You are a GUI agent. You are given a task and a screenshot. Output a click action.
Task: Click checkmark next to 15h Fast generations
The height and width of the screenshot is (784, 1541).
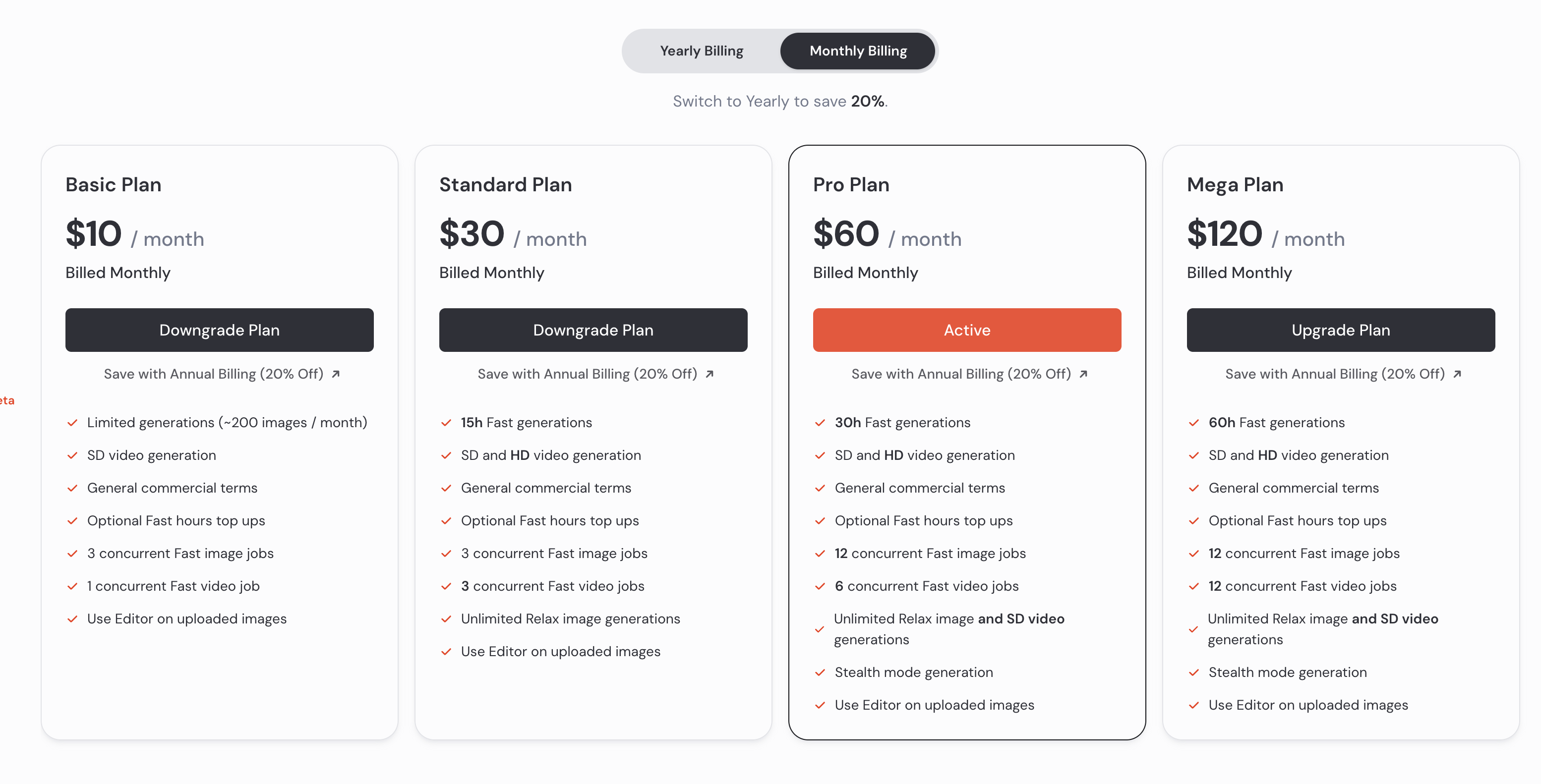pos(446,423)
